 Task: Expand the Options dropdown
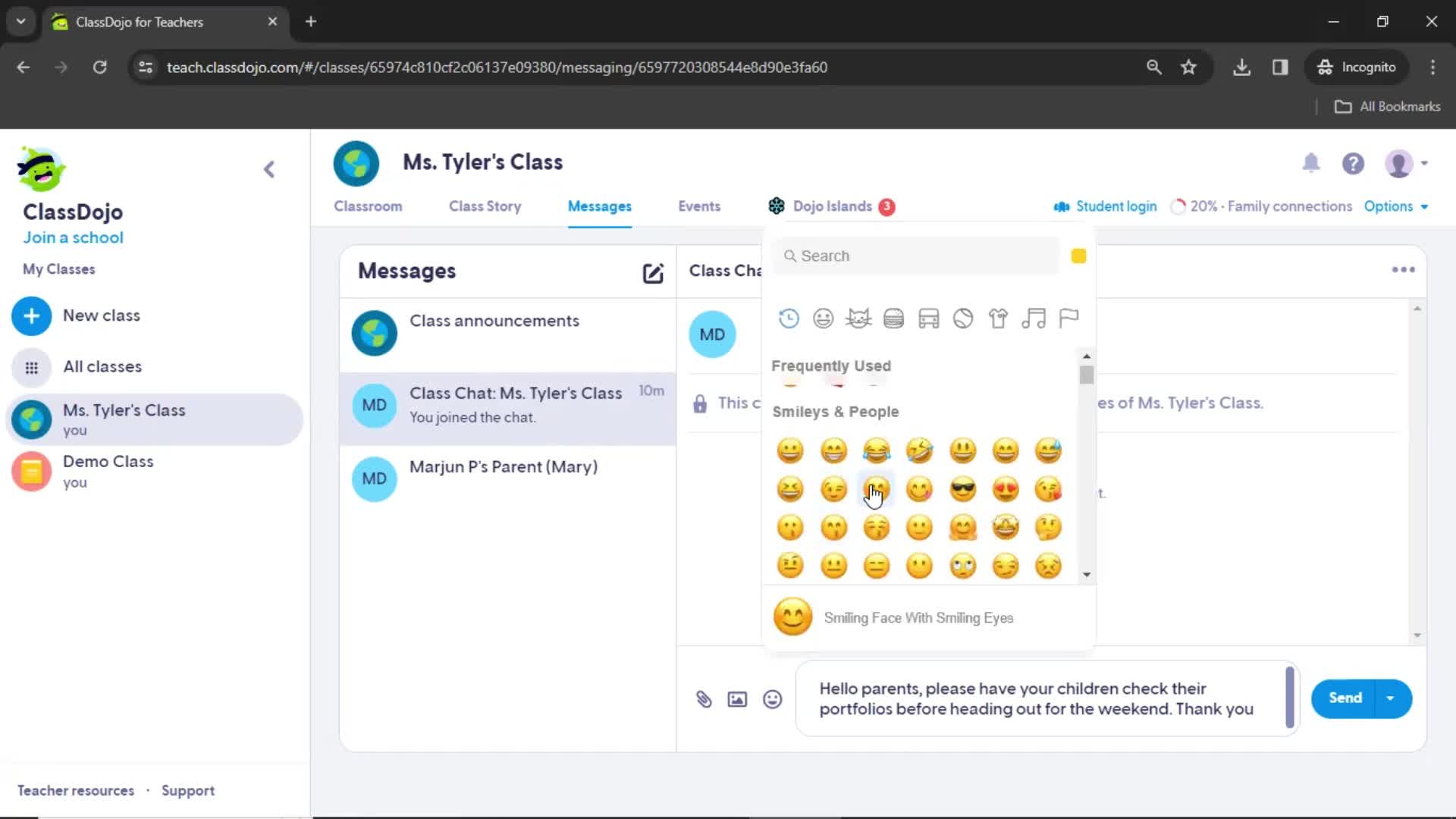click(1395, 206)
